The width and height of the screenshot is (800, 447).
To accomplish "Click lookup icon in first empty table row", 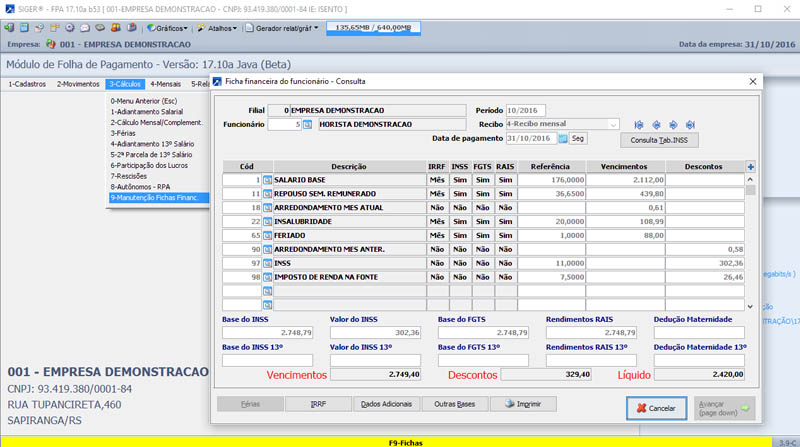I will click(x=267, y=291).
